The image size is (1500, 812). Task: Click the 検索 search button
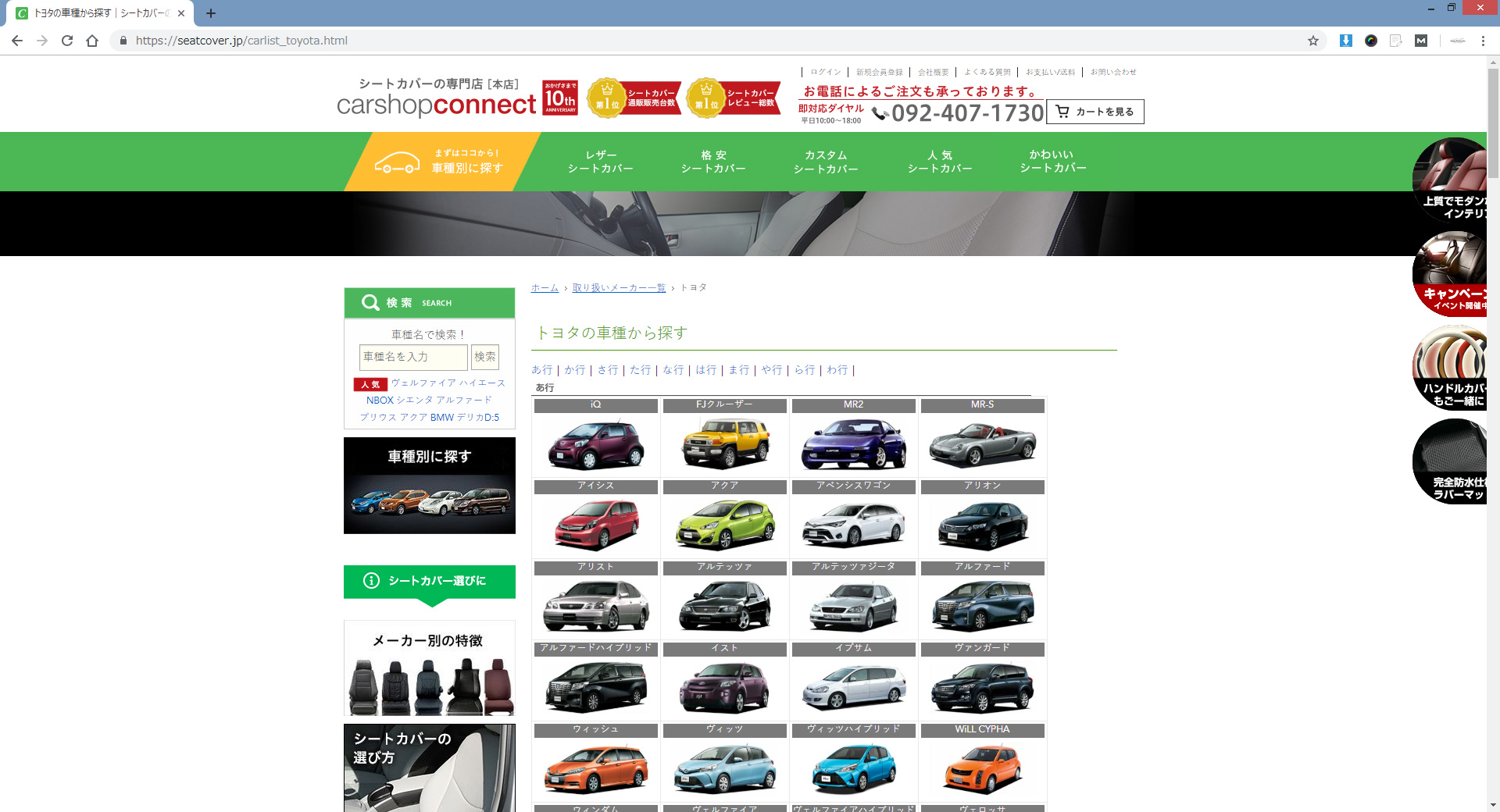(x=485, y=357)
